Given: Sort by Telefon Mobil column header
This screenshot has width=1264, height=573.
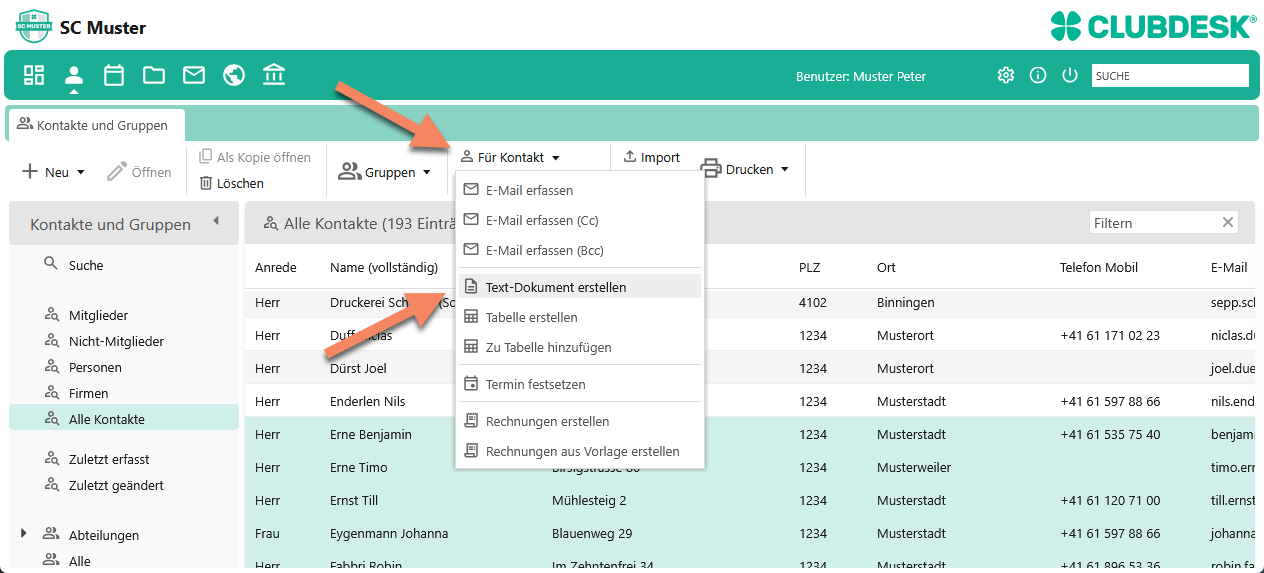Looking at the screenshot, I should [x=1099, y=267].
